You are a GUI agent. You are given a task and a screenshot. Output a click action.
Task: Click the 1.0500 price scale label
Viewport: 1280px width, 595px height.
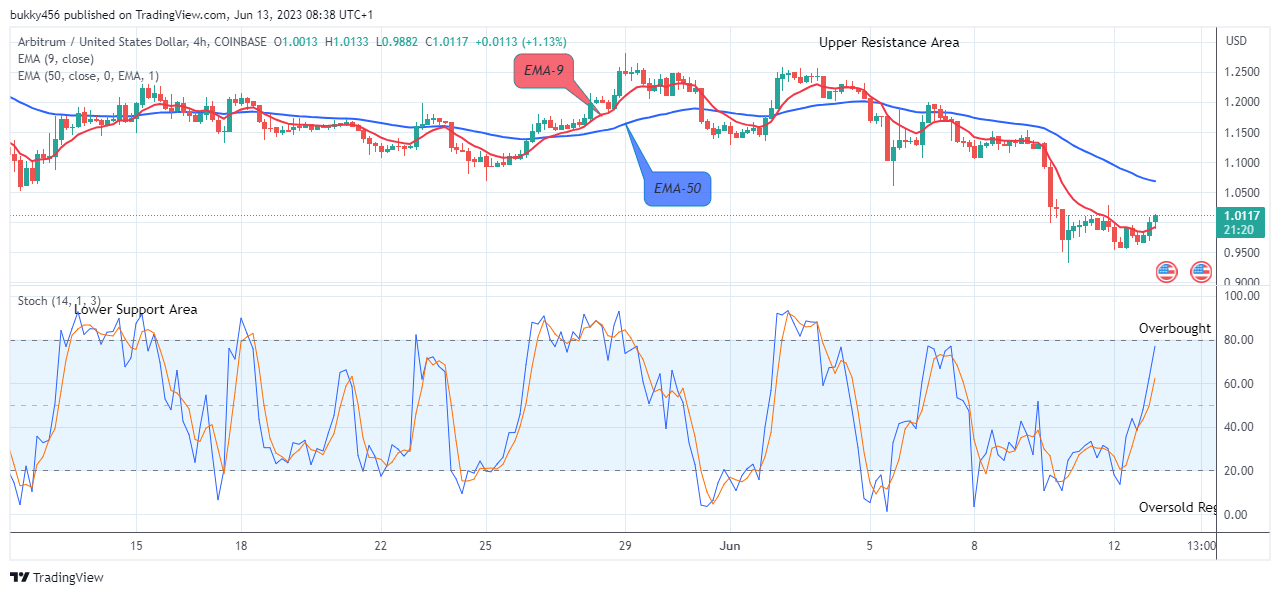1242,192
